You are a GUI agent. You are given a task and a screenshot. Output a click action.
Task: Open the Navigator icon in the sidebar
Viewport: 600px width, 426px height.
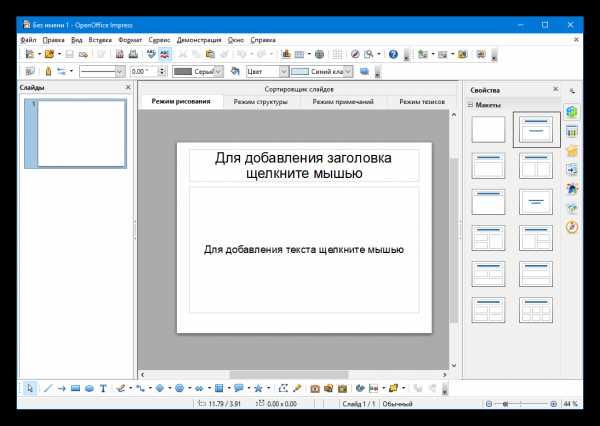pos(572,227)
